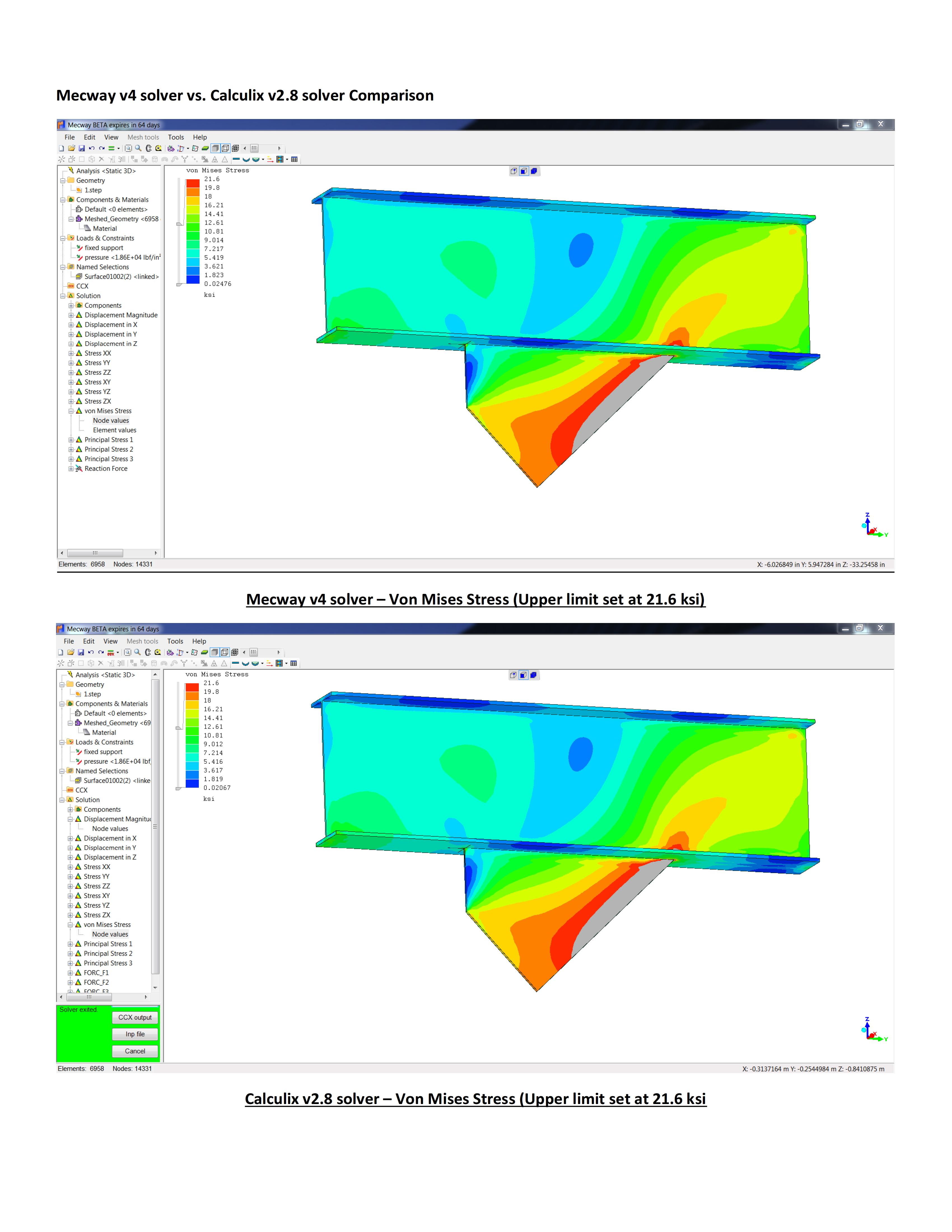Toggle middle view-mode button above upper viewport

click(524, 171)
